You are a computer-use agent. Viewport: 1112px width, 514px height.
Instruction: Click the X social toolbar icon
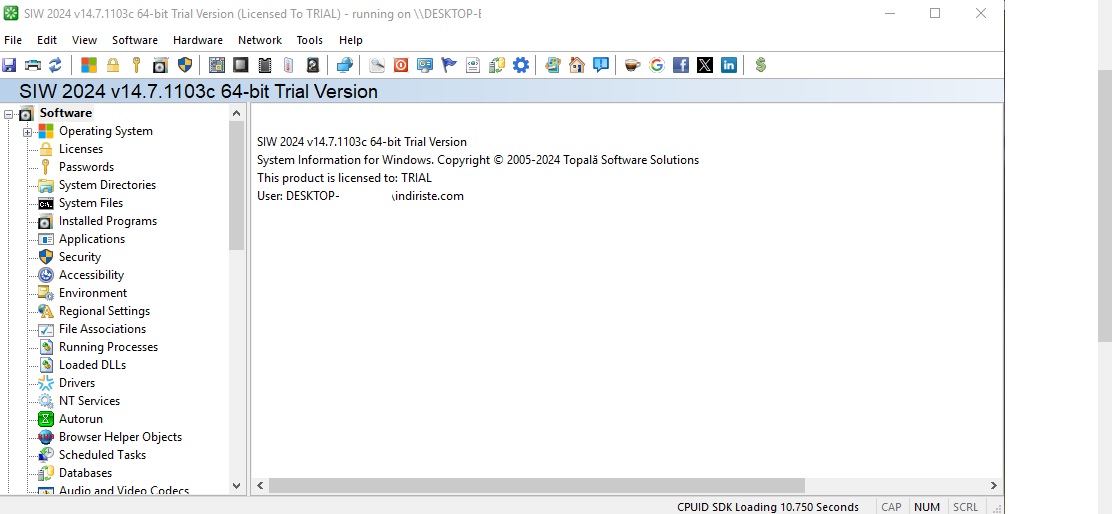pos(705,65)
